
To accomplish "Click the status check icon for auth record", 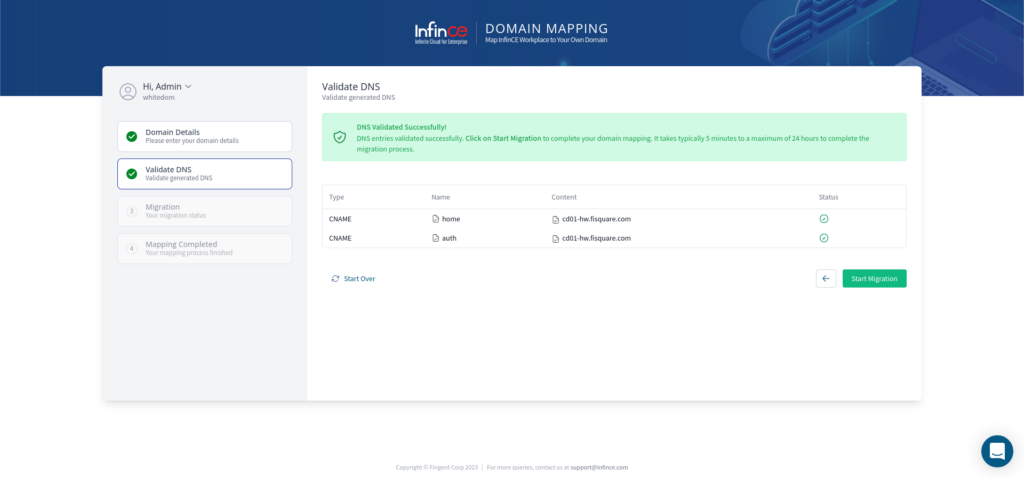I will pos(824,238).
